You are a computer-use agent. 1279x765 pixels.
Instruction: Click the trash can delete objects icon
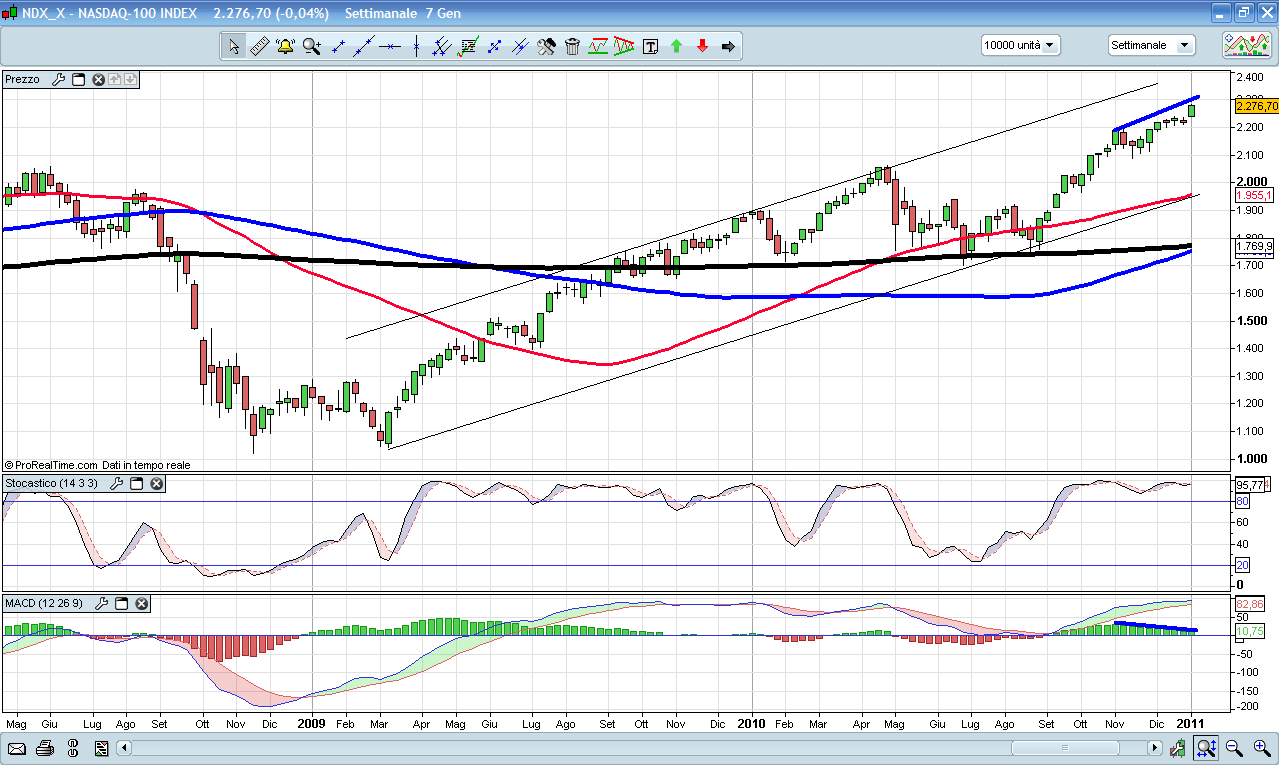click(572, 46)
